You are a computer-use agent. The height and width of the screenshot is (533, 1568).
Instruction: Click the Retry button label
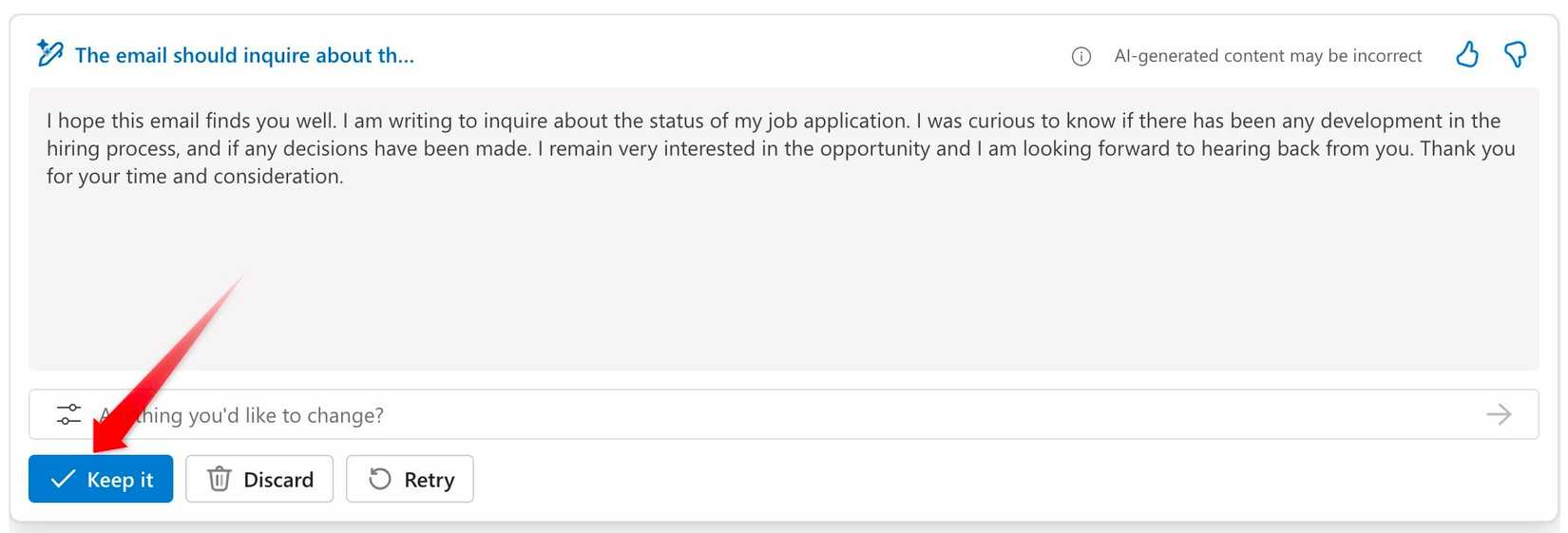(x=430, y=480)
